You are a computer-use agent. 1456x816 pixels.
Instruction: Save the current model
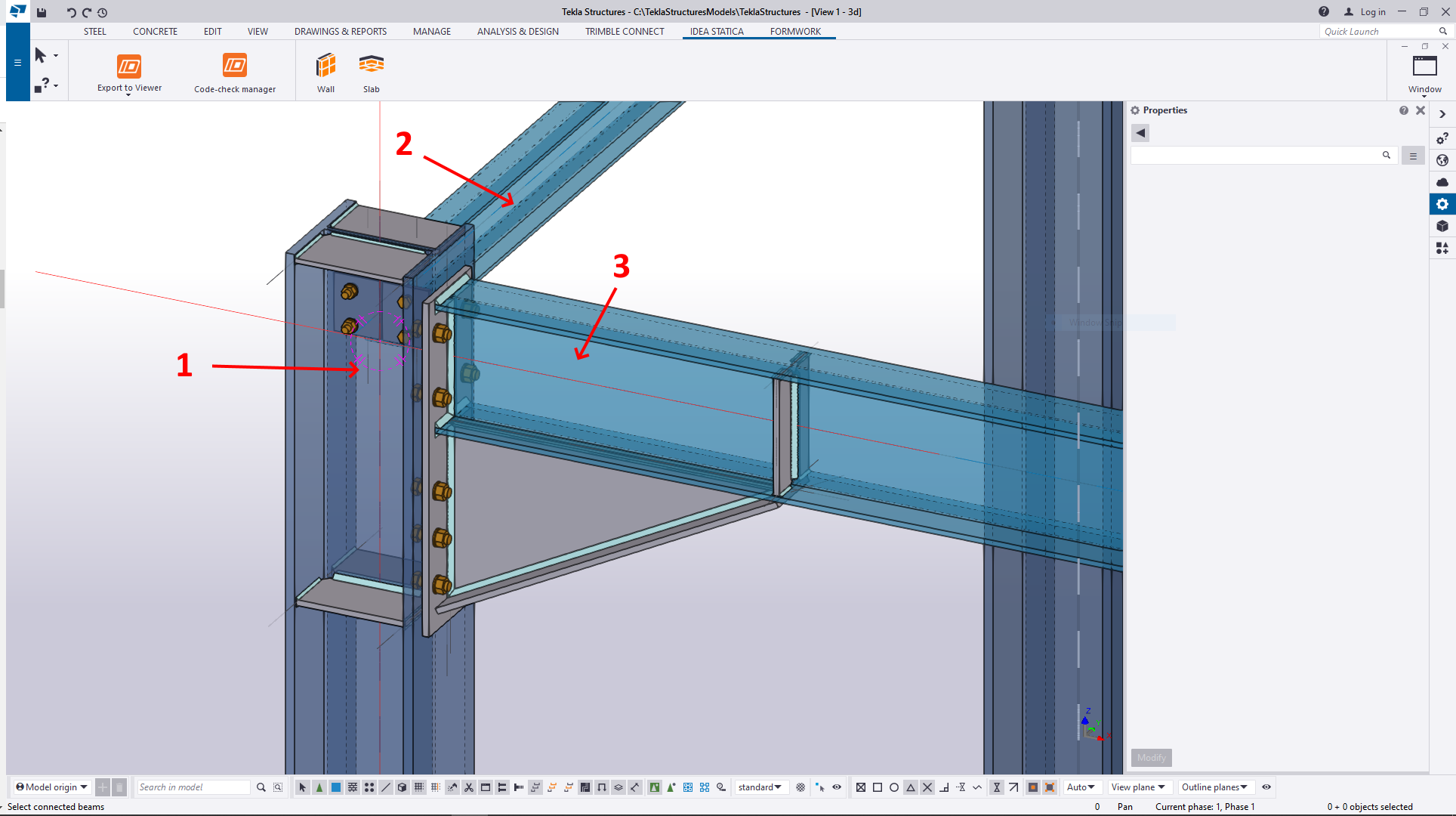pos(42,12)
